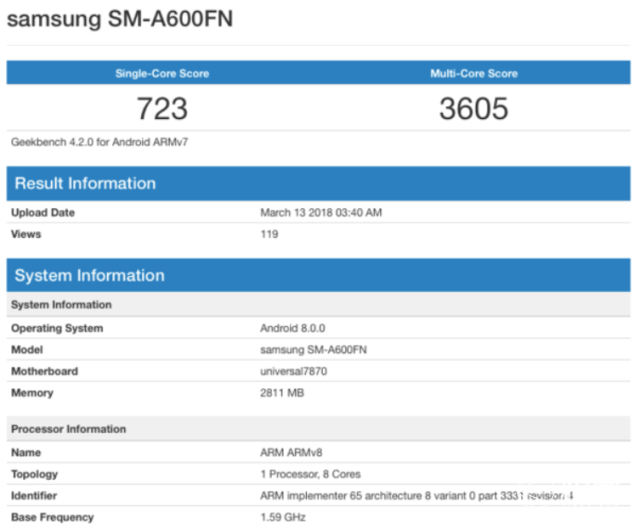Viewport: 640px width, 530px height.
Task: Click the blue System Information section header
Action: click(x=318, y=275)
